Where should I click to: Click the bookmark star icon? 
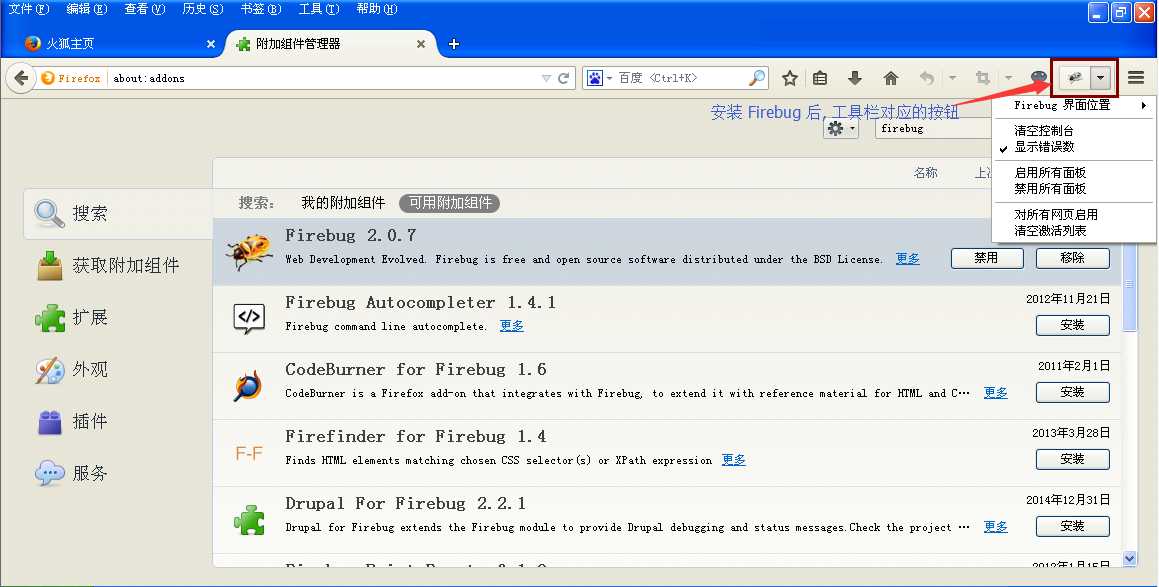[790, 78]
